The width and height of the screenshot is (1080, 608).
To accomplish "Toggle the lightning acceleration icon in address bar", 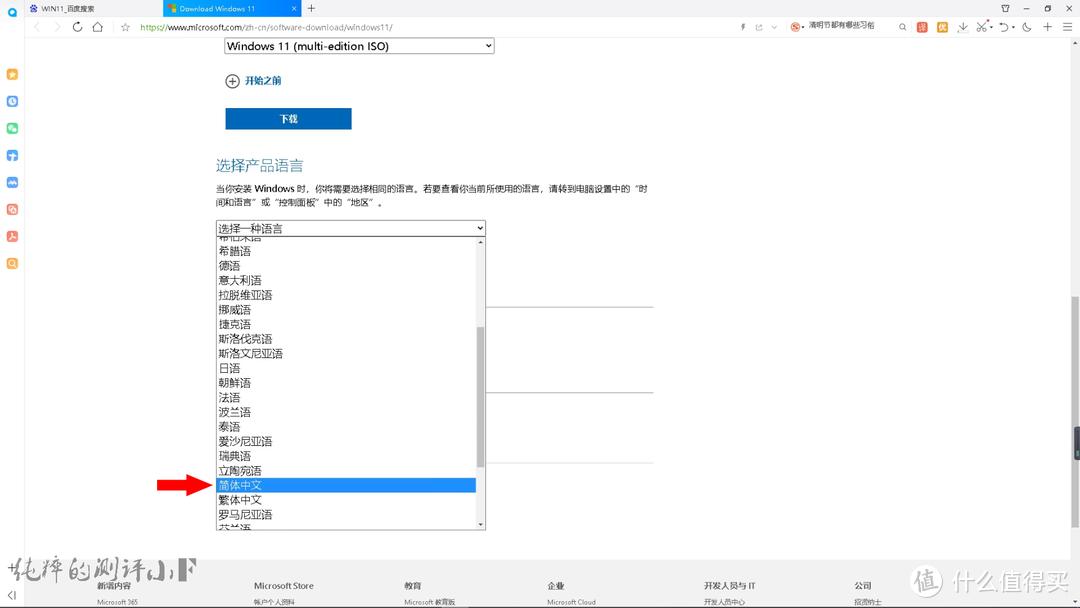I will pos(743,26).
